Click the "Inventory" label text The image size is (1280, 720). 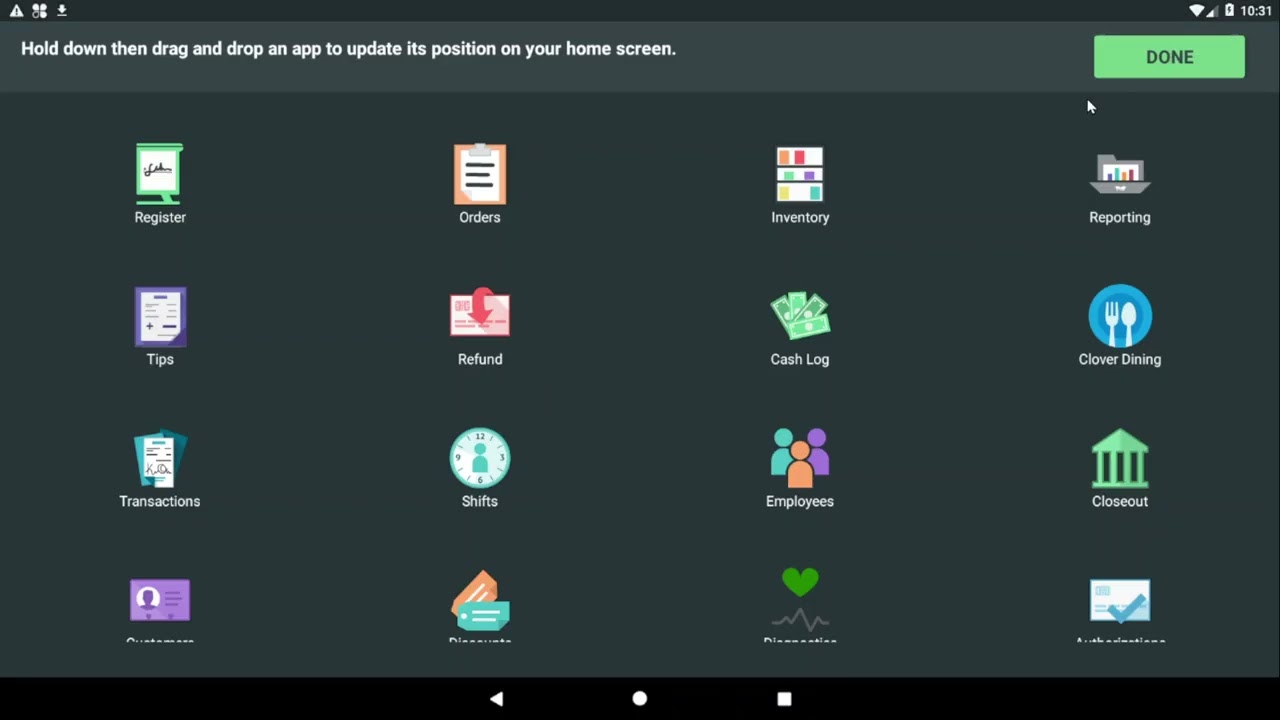click(800, 217)
